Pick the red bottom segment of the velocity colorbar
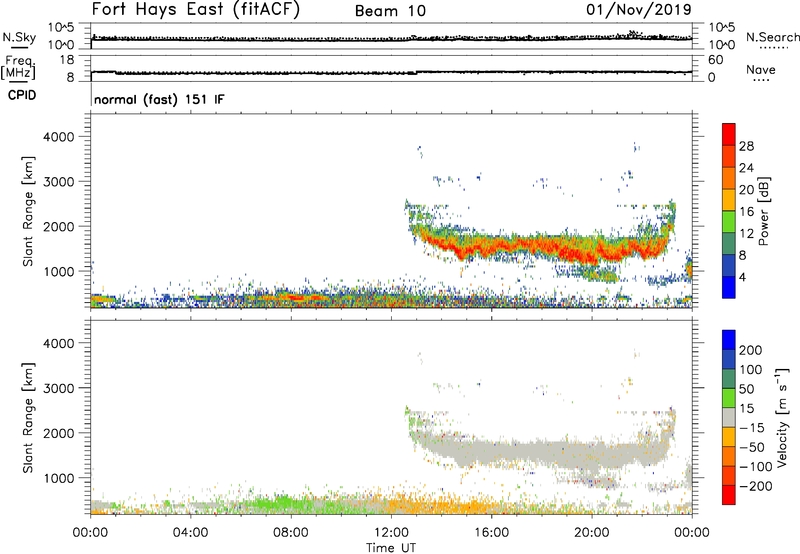The height and width of the screenshot is (554, 800). click(x=729, y=495)
